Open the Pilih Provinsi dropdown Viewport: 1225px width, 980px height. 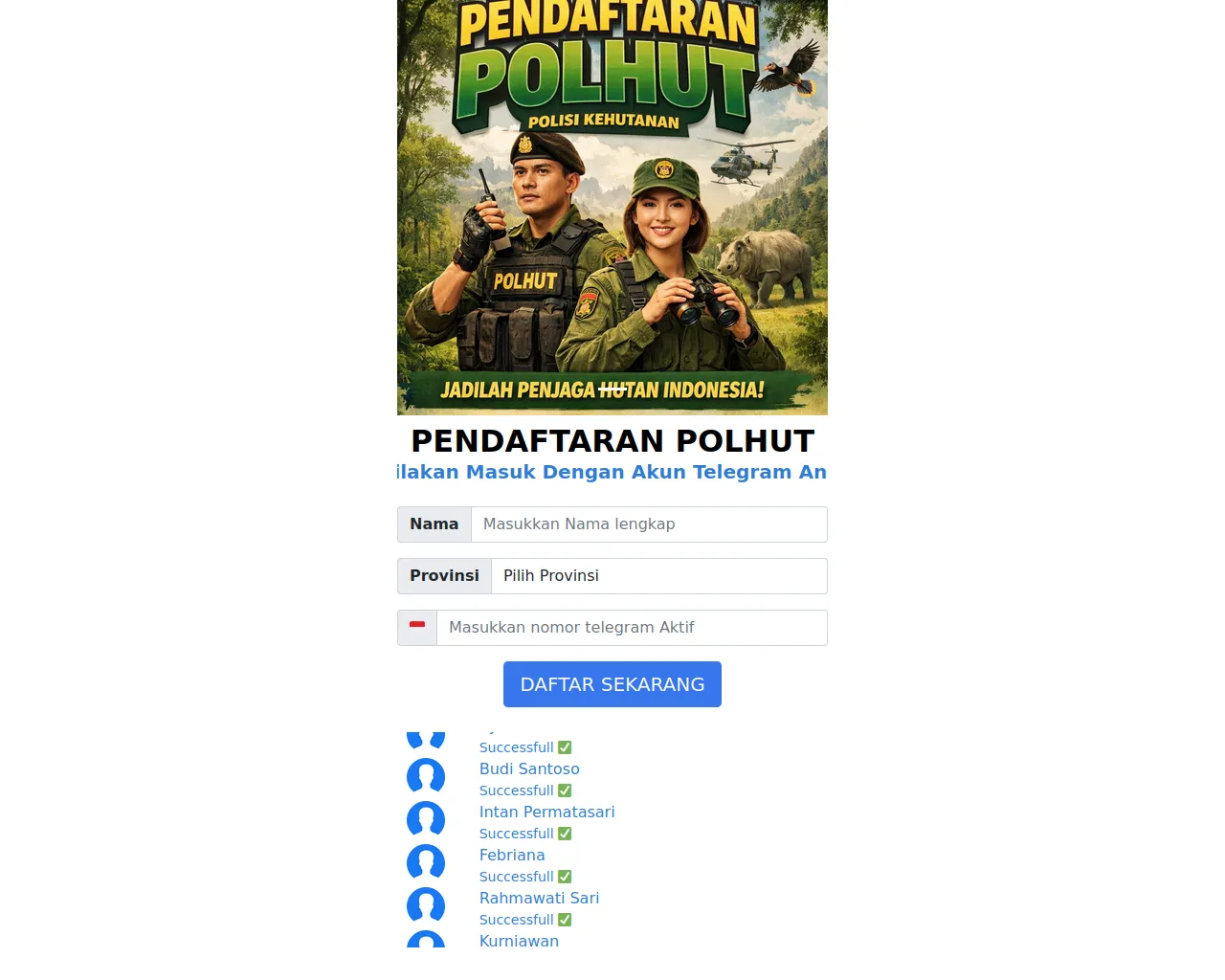(659, 576)
